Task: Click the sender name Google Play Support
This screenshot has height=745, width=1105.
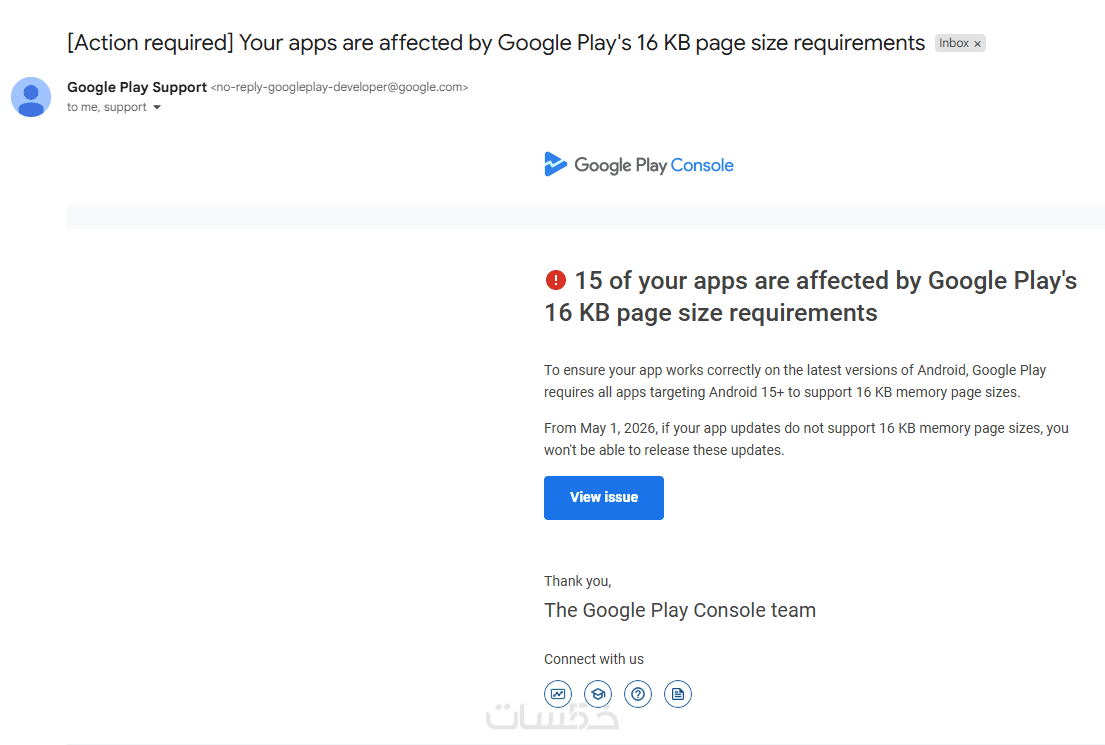Action: [x=137, y=87]
